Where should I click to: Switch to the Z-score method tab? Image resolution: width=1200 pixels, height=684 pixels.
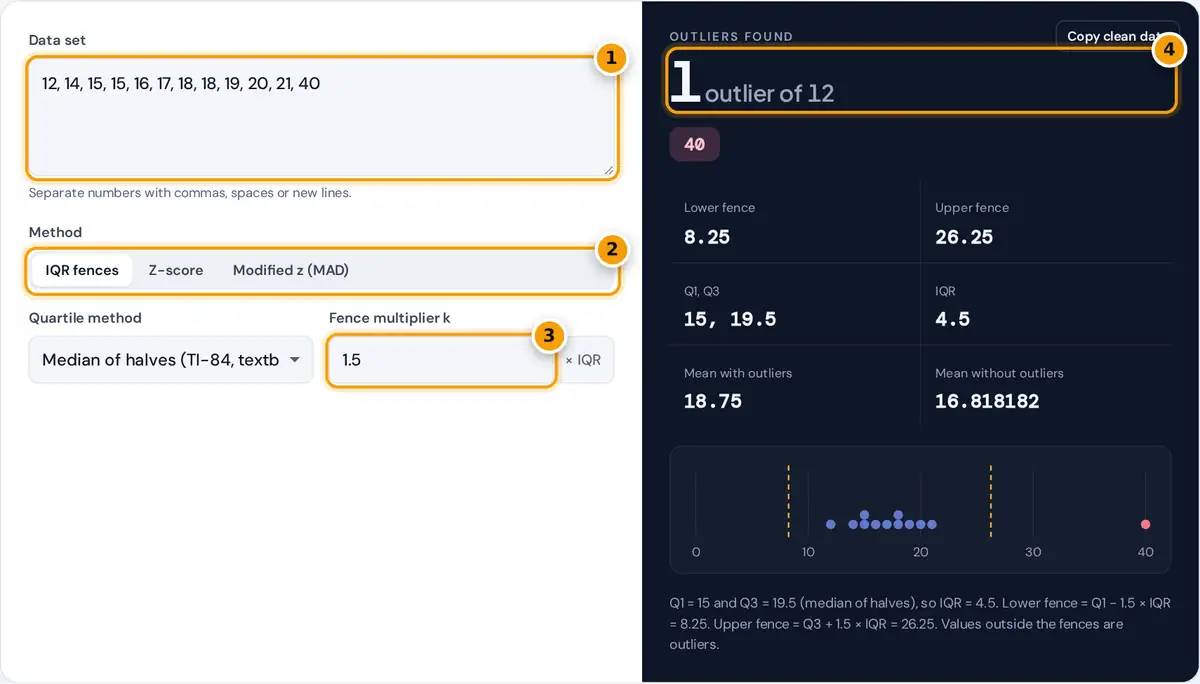point(176,270)
